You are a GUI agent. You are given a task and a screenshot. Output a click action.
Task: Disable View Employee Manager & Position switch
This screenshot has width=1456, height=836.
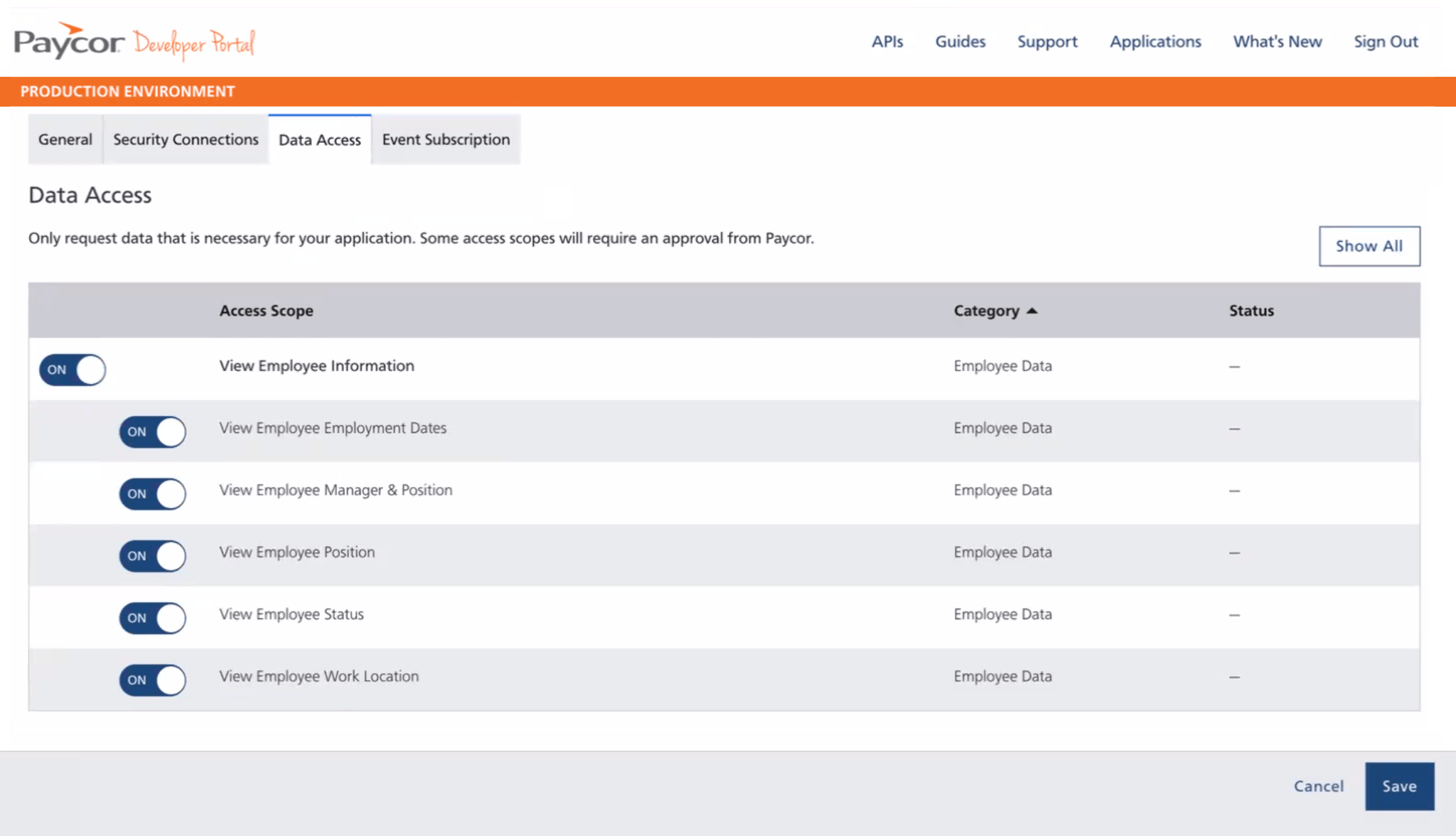153,493
